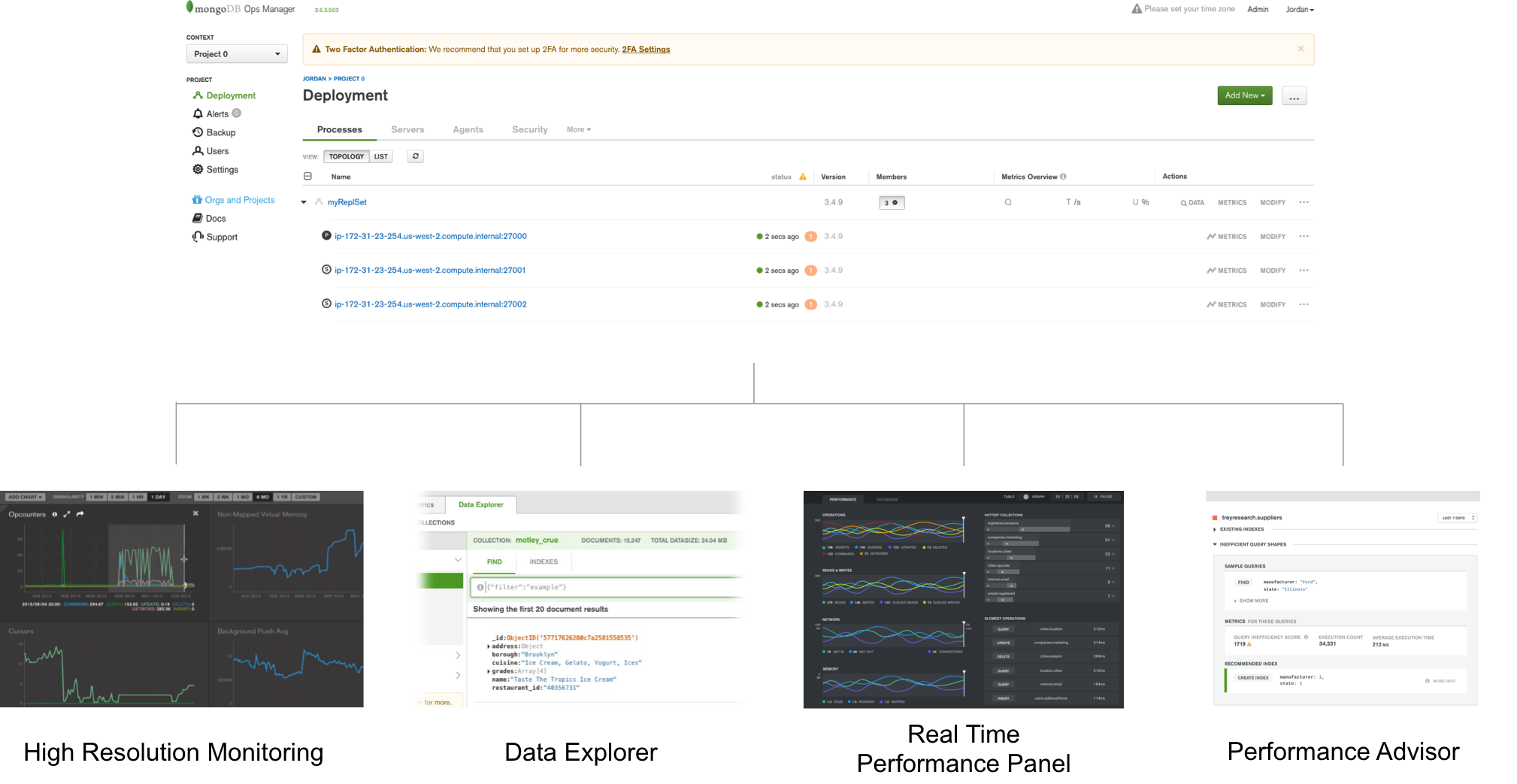
Task: Open the INDEXES tab in Data Explorer
Action: pyautogui.click(x=543, y=562)
